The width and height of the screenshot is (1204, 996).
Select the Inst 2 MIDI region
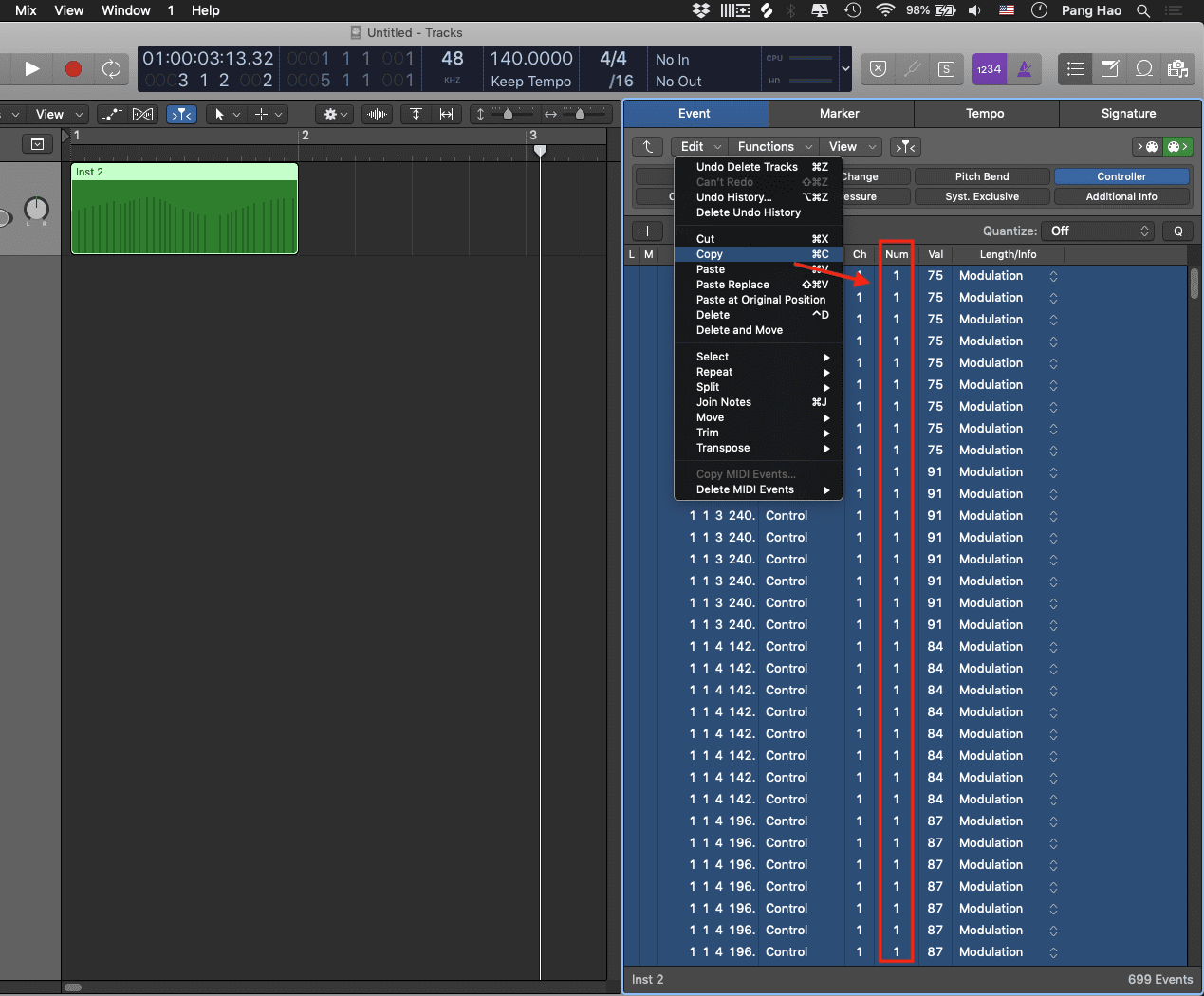coord(185,209)
